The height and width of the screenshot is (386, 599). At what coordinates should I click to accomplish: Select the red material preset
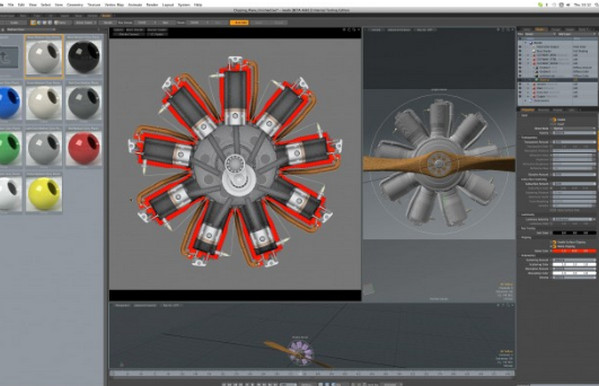[x=84, y=148]
